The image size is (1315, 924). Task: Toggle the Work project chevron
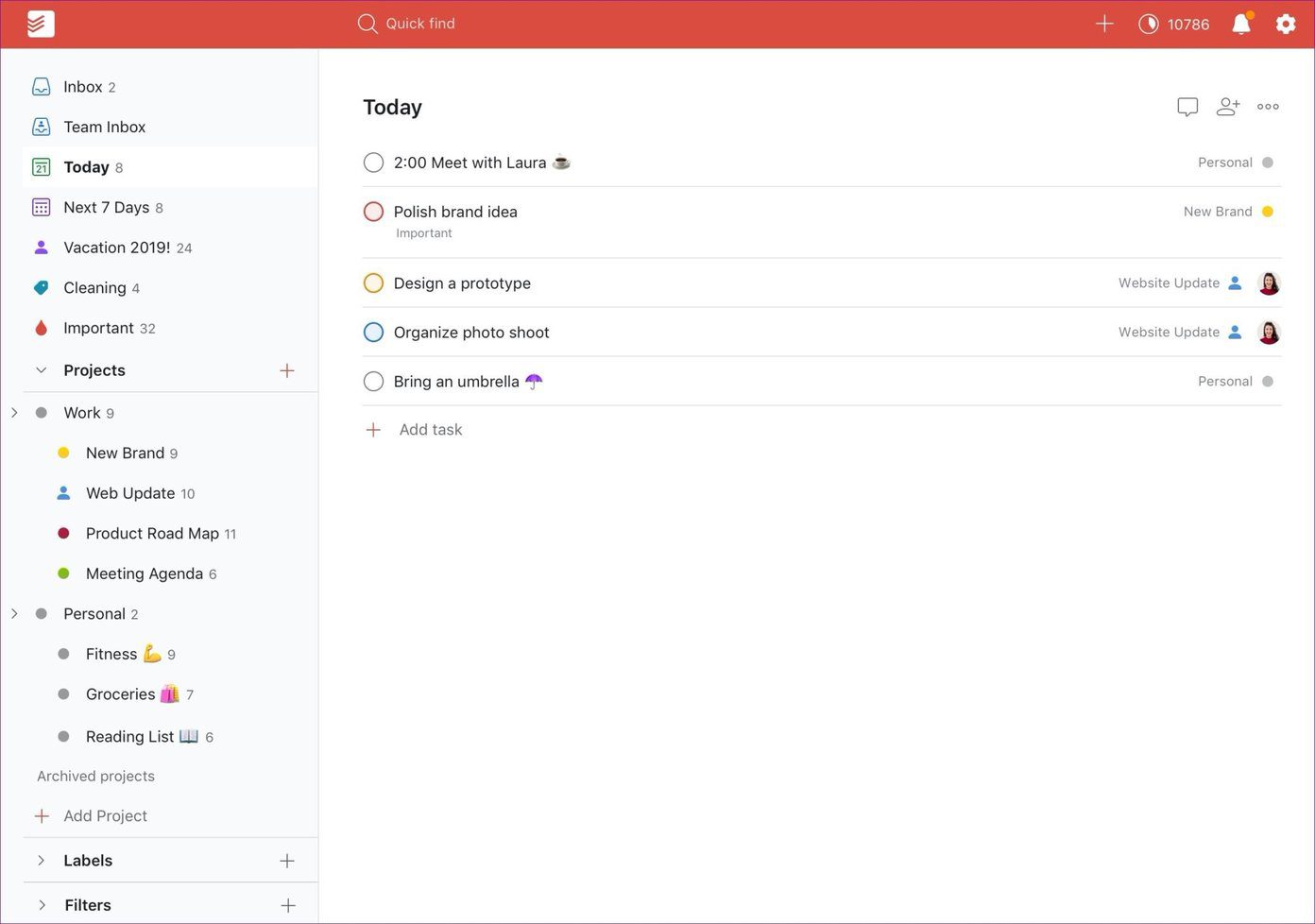(x=14, y=413)
